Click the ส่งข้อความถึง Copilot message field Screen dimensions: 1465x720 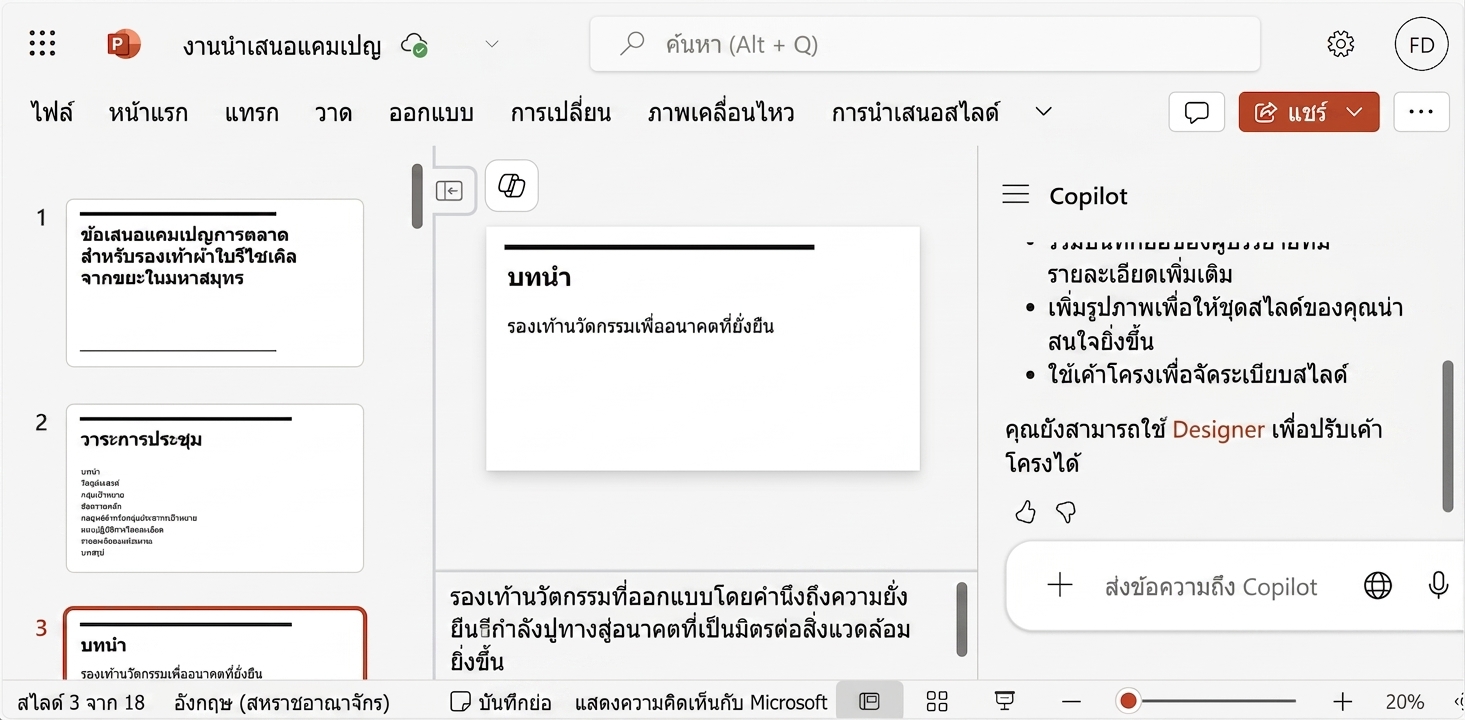(1211, 587)
